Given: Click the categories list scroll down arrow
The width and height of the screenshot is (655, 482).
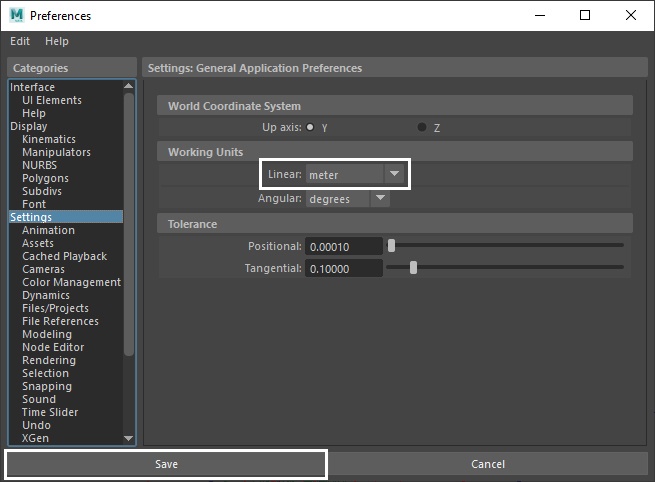Looking at the screenshot, I should coord(129,438).
